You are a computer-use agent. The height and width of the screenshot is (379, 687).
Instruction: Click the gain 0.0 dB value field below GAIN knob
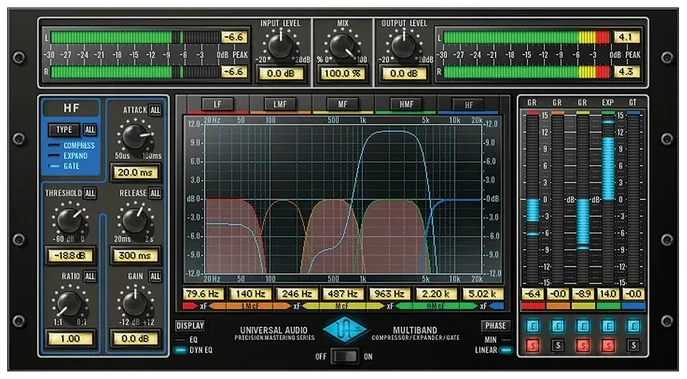coord(135,339)
